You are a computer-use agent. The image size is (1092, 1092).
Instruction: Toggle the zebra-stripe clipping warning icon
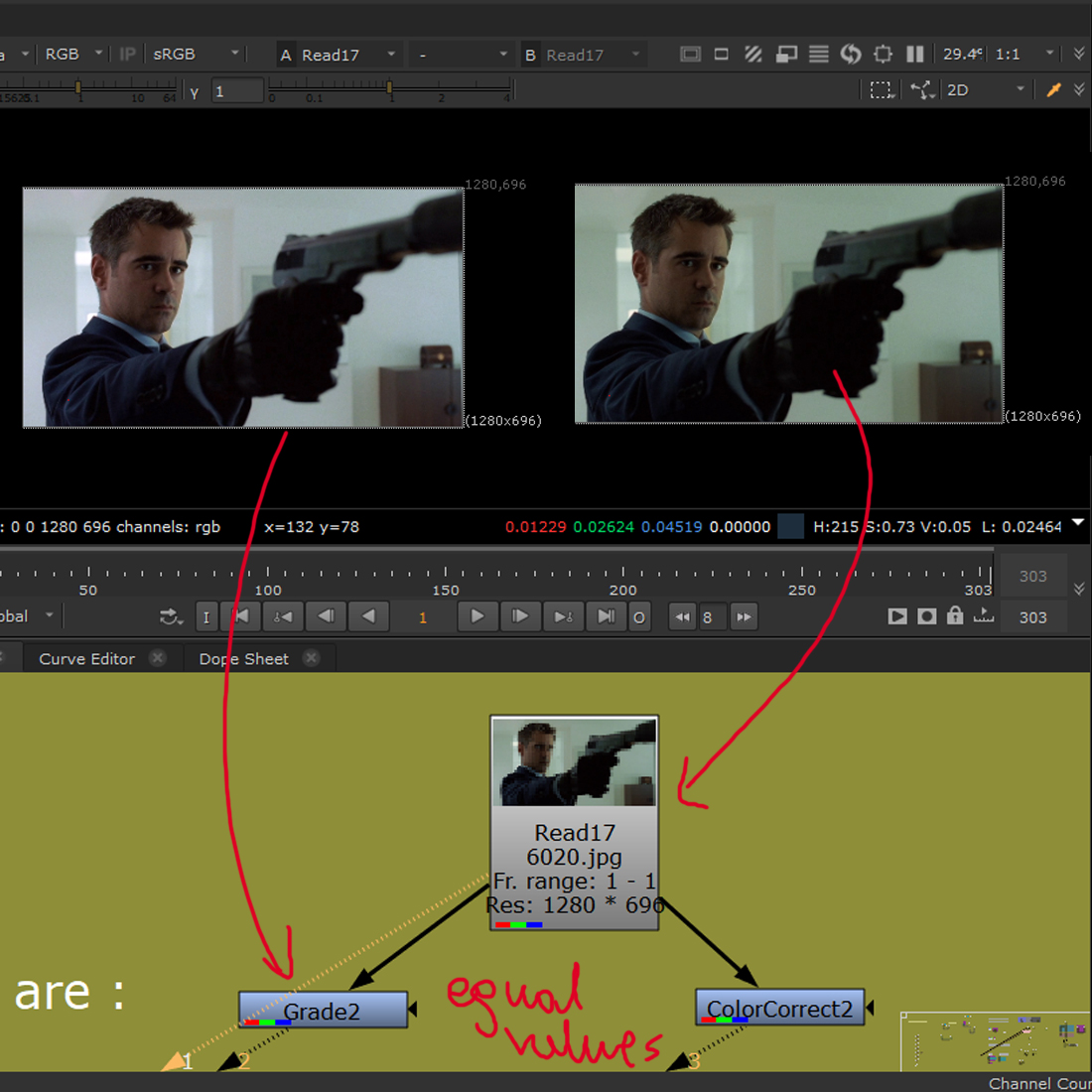[752, 55]
